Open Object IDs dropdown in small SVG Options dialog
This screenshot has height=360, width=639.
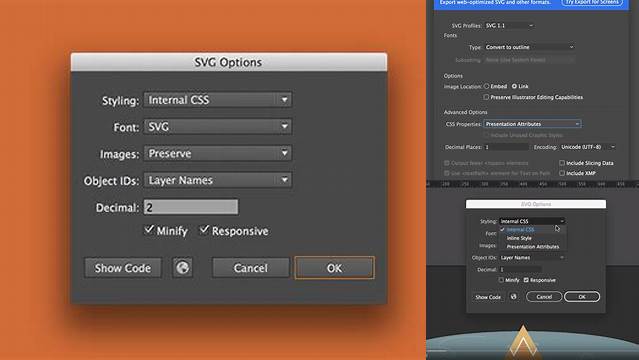click(x=532, y=258)
